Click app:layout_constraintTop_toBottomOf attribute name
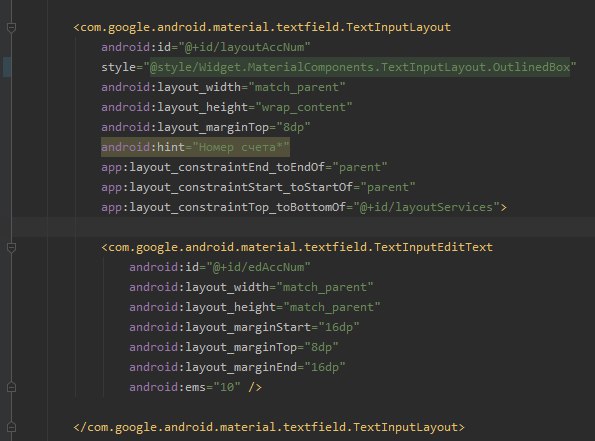Screen dimensions: 595x441 (x=224, y=207)
